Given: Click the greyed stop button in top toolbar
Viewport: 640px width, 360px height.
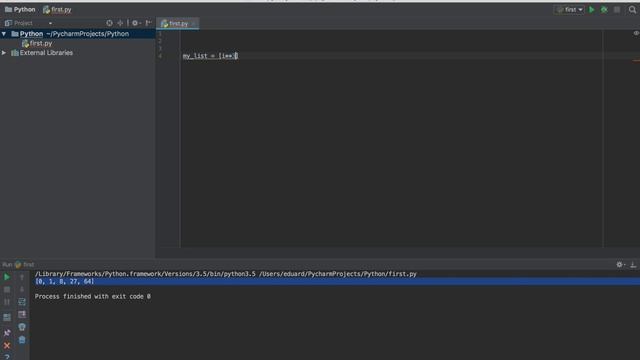Looking at the screenshot, I should click(x=617, y=9).
